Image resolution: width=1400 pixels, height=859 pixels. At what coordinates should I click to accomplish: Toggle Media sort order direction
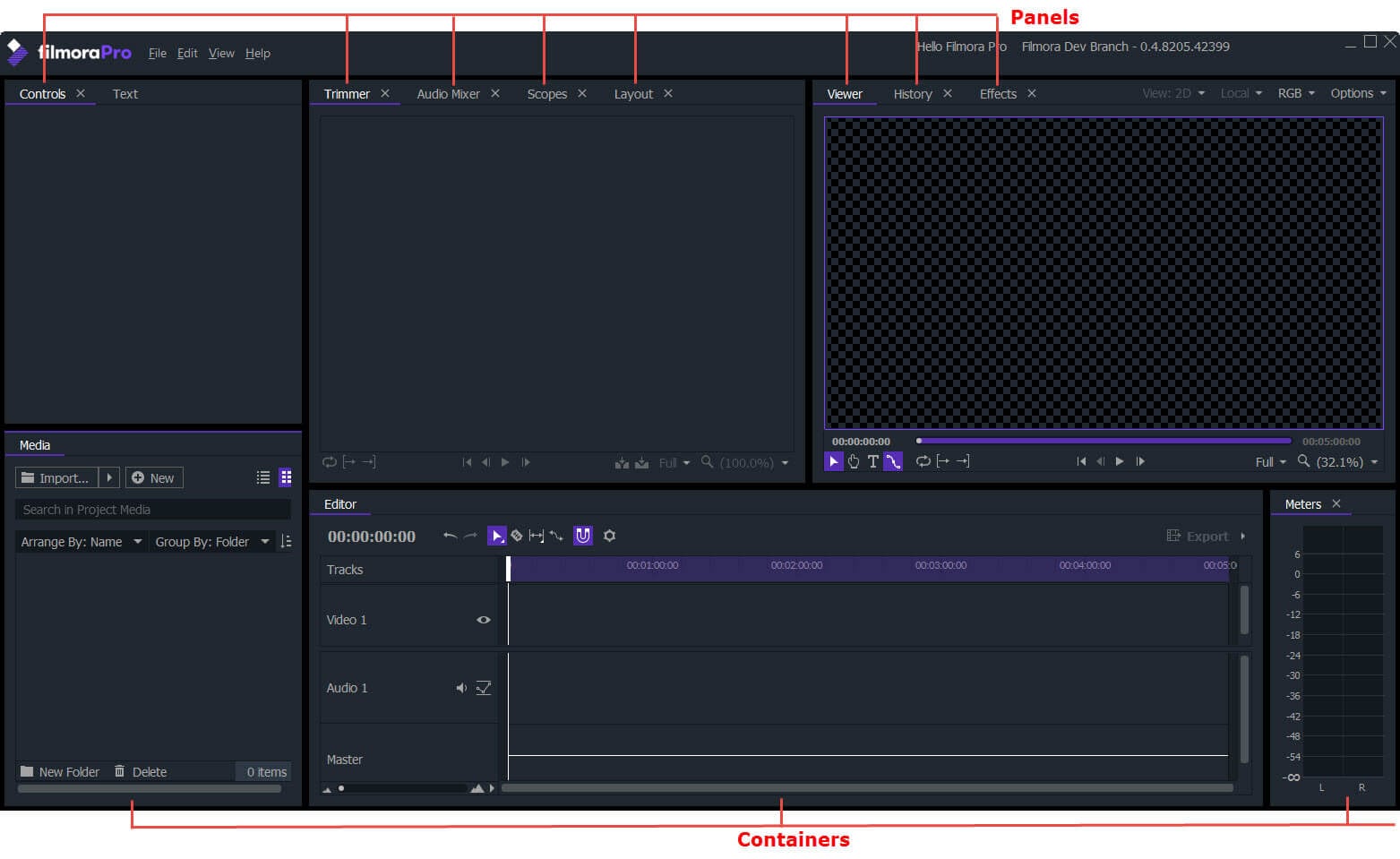point(286,541)
